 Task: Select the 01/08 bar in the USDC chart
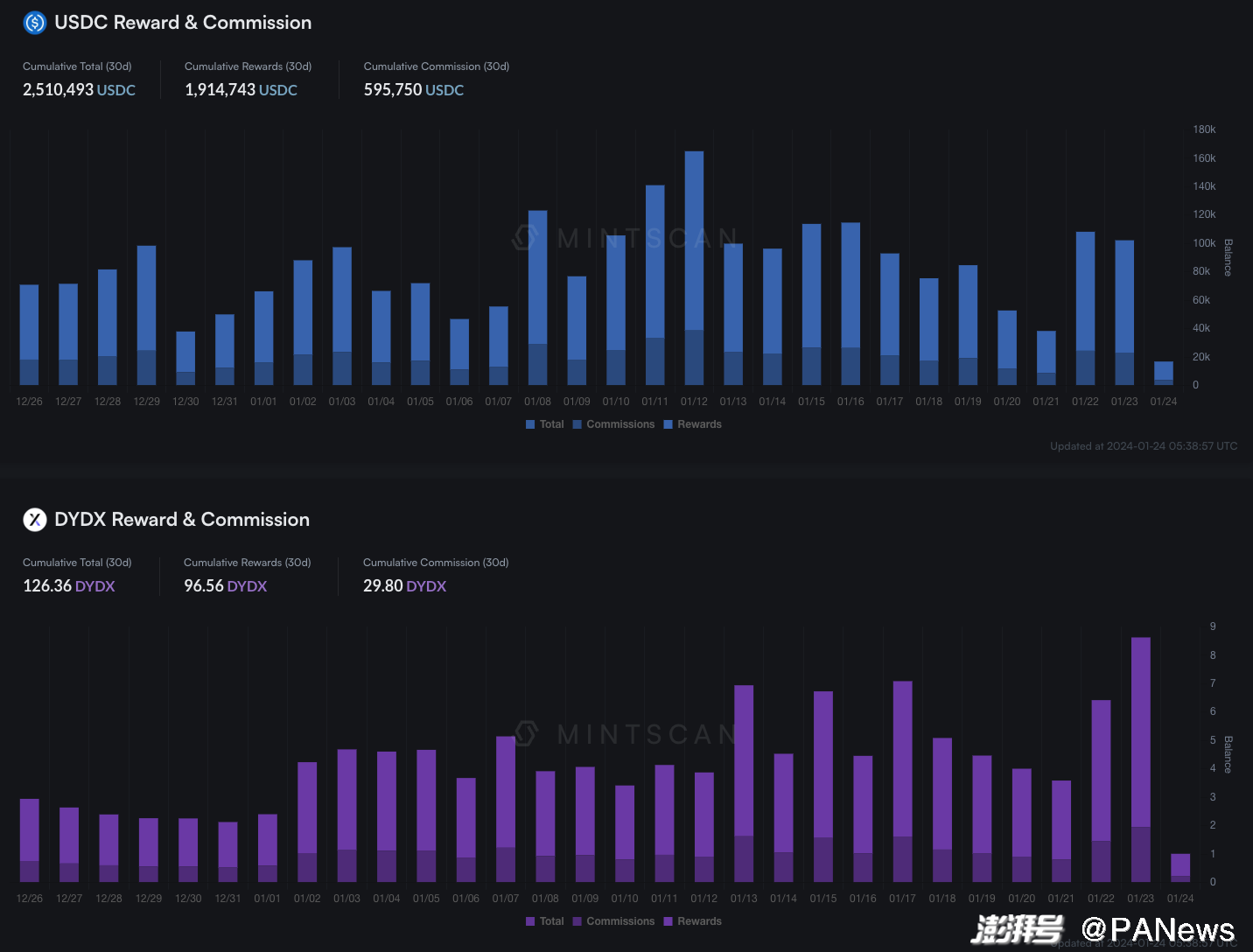click(538, 297)
